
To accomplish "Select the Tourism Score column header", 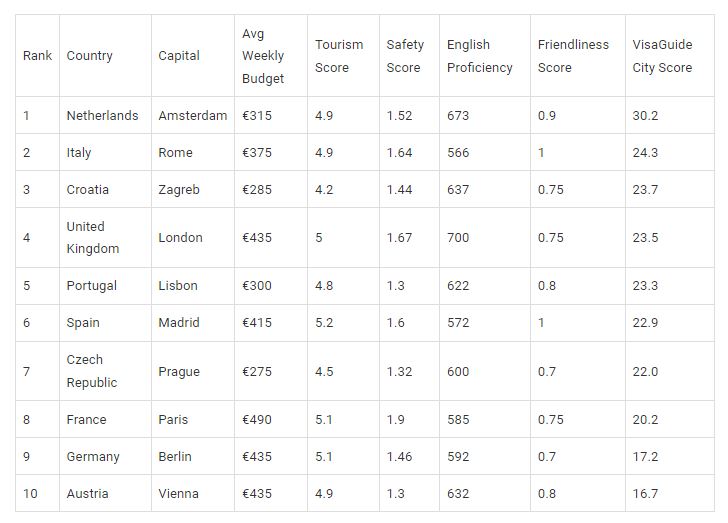I will pyautogui.click(x=343, y=56).
